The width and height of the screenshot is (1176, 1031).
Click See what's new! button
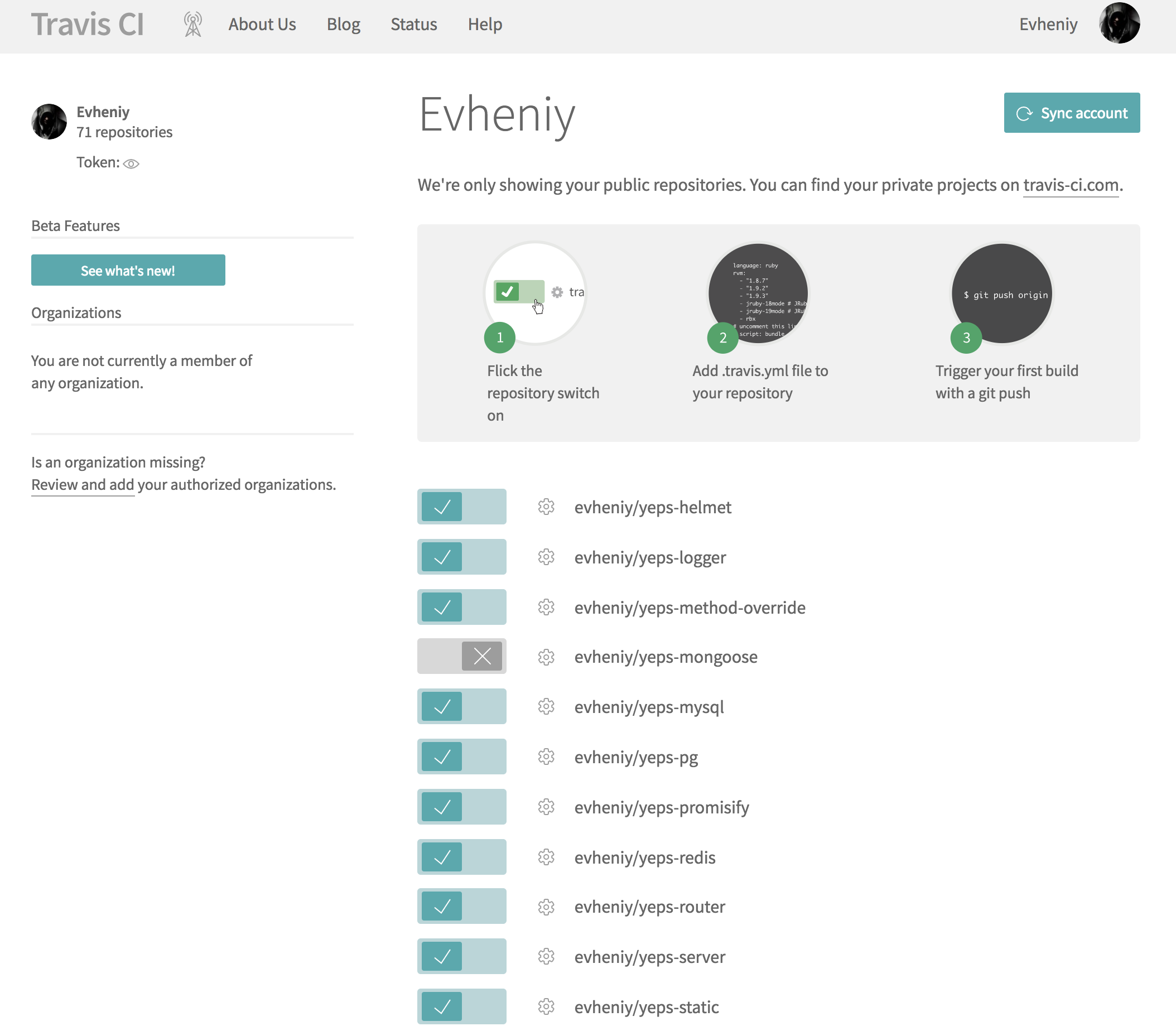coord(128,271)
